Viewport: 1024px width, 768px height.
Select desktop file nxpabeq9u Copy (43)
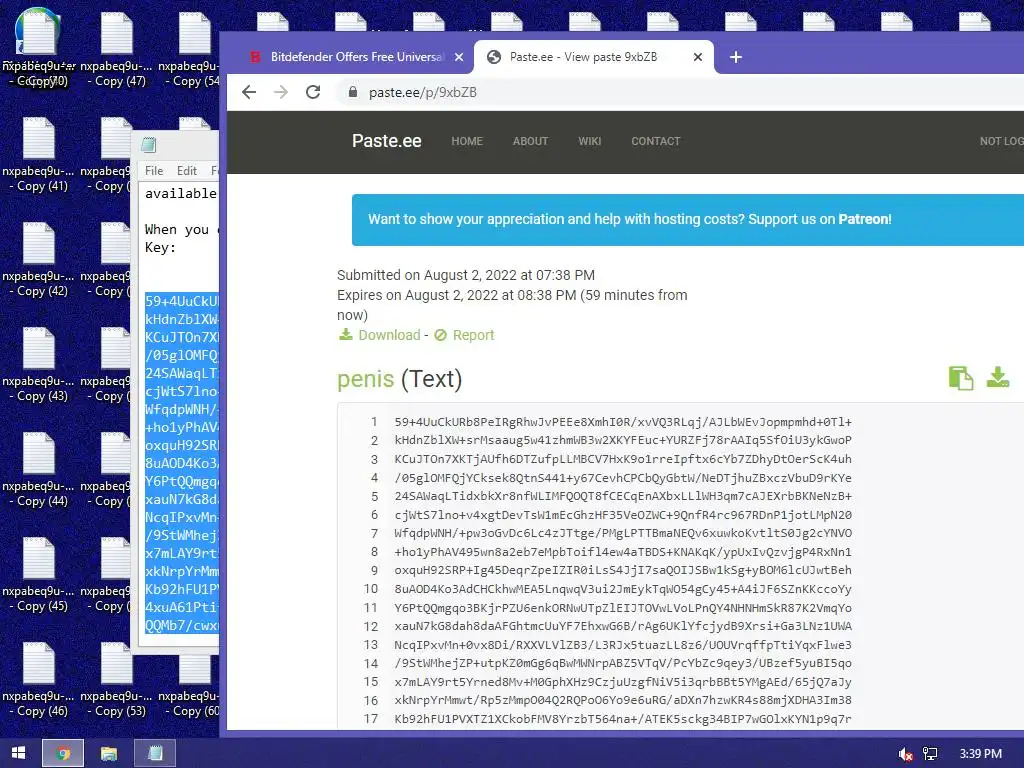pyautogui.click(x=39, y=365)
